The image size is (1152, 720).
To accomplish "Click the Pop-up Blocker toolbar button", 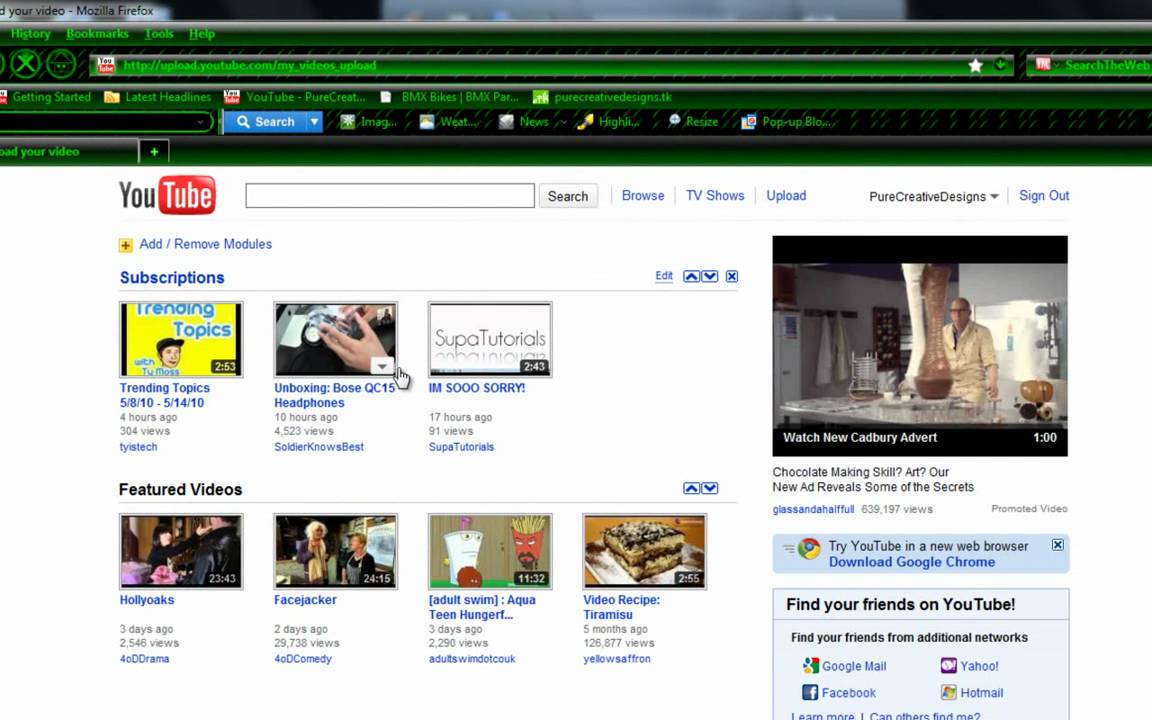I will pyautogui.click(x=785, y=122).
